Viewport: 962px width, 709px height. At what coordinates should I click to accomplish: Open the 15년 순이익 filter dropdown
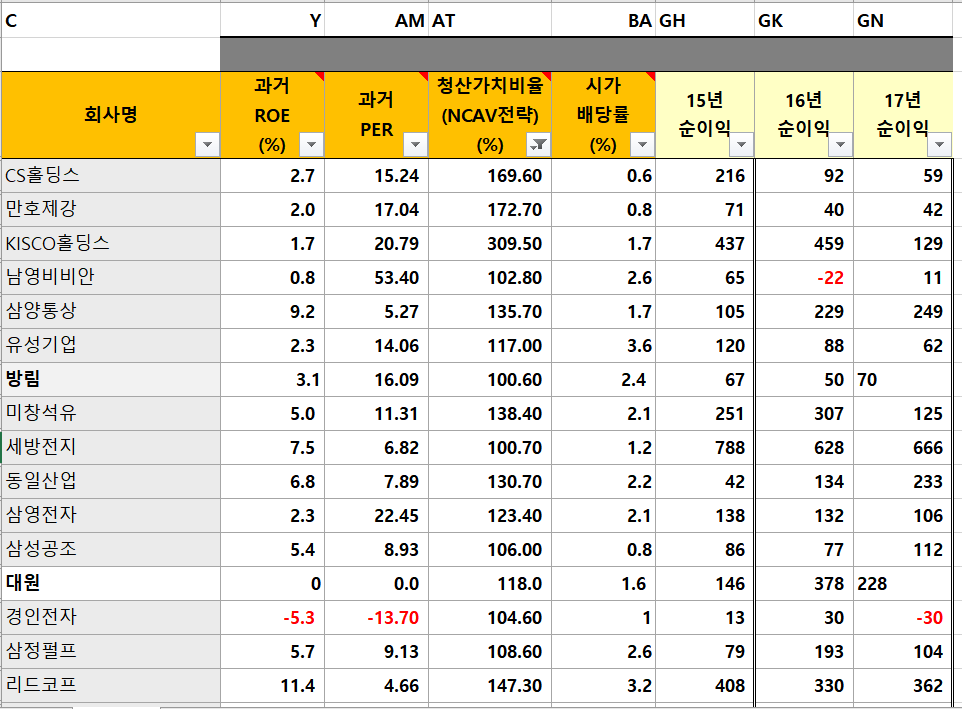pos(742,145)
